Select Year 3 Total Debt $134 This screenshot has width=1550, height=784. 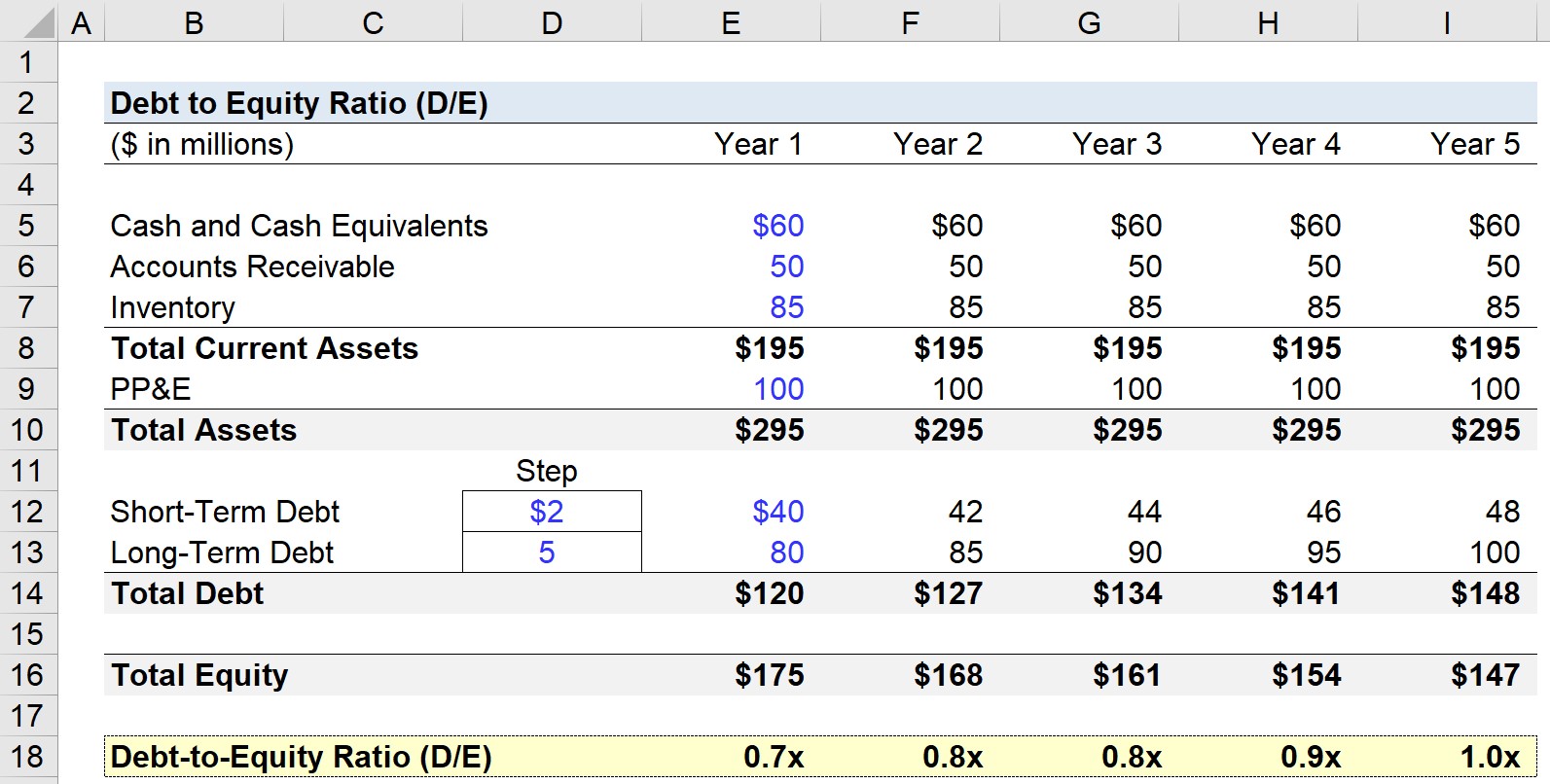(x=1128, y=593)
